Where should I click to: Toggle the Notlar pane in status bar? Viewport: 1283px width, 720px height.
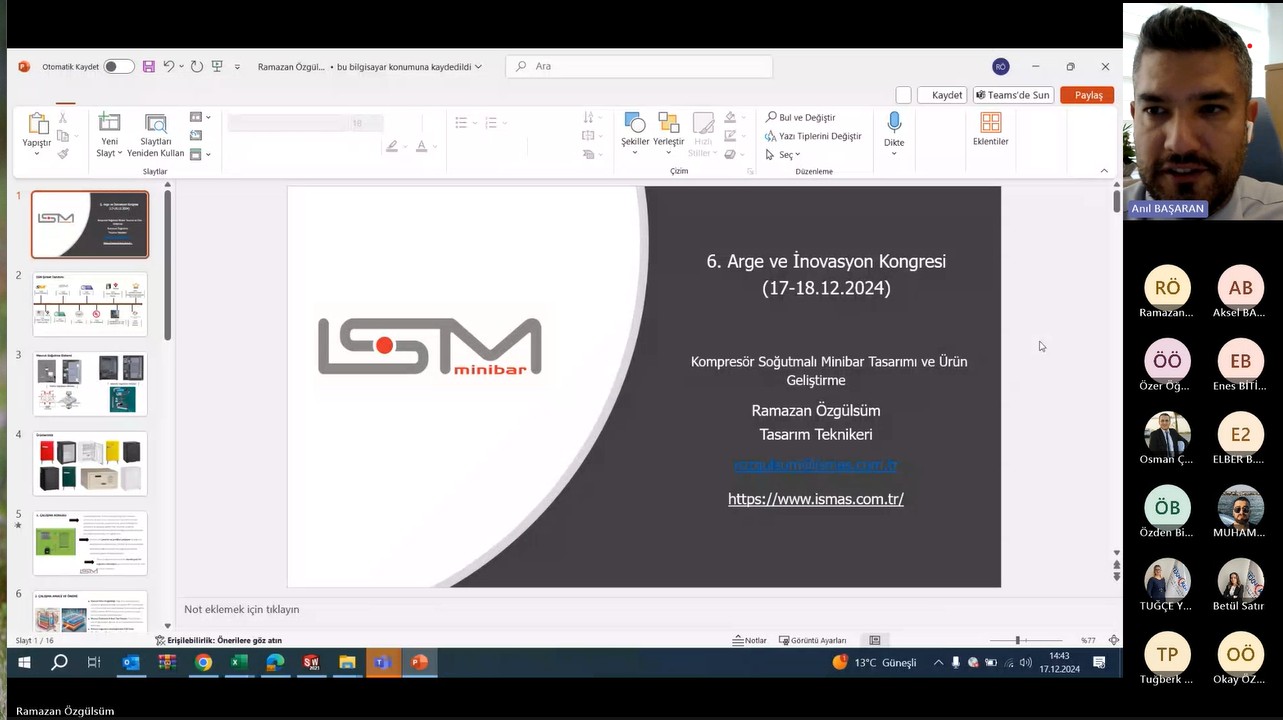(750, 640)
